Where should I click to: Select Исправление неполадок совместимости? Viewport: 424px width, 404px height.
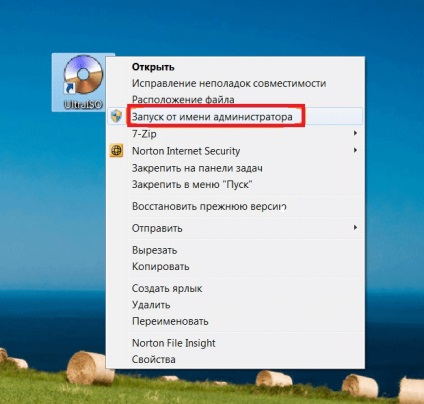[229, 83]
